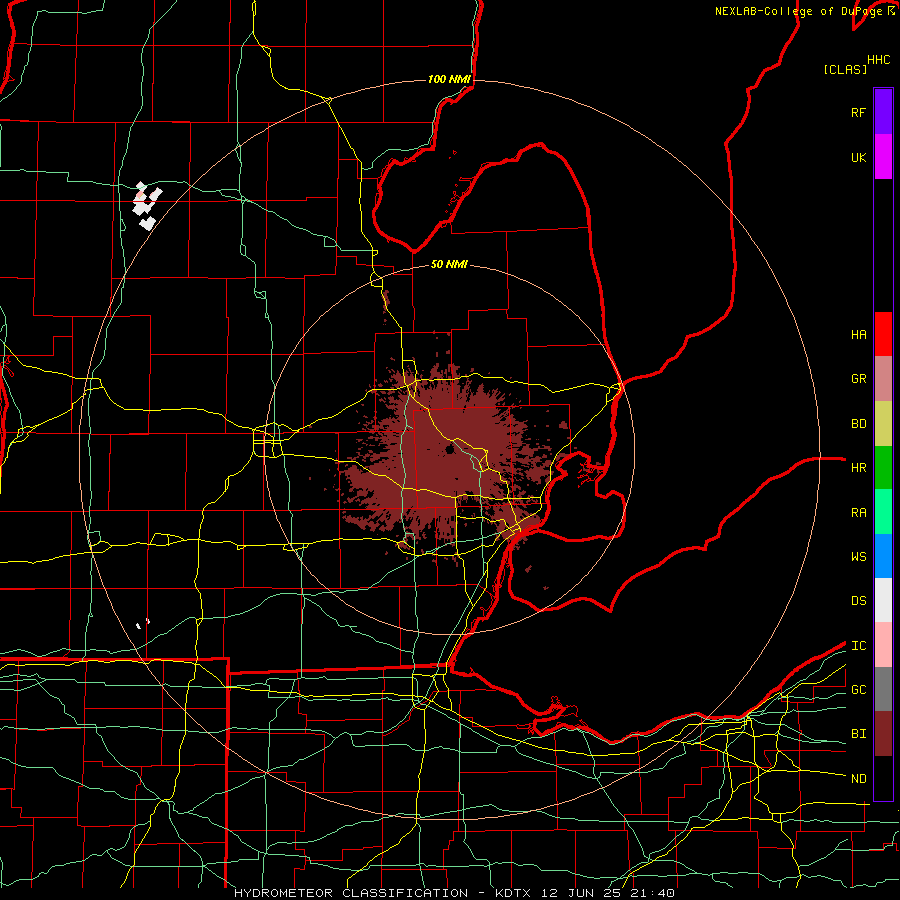900x900 pixels.
Task: Select the BD yellow legend block
Action: point(883,423)
